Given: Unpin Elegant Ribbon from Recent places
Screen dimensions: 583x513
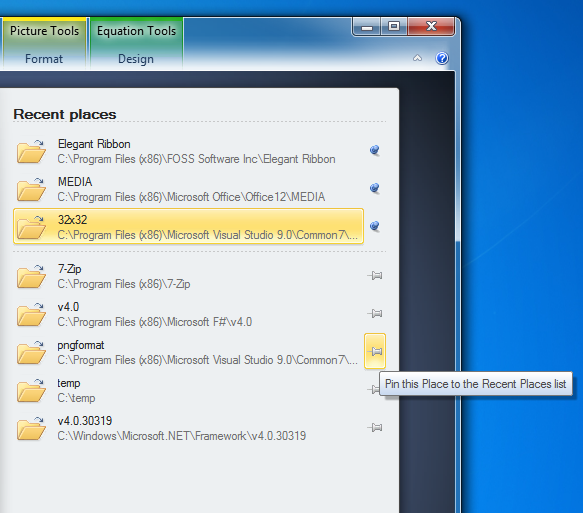Looking at the screenshot, I should [375, 150].
